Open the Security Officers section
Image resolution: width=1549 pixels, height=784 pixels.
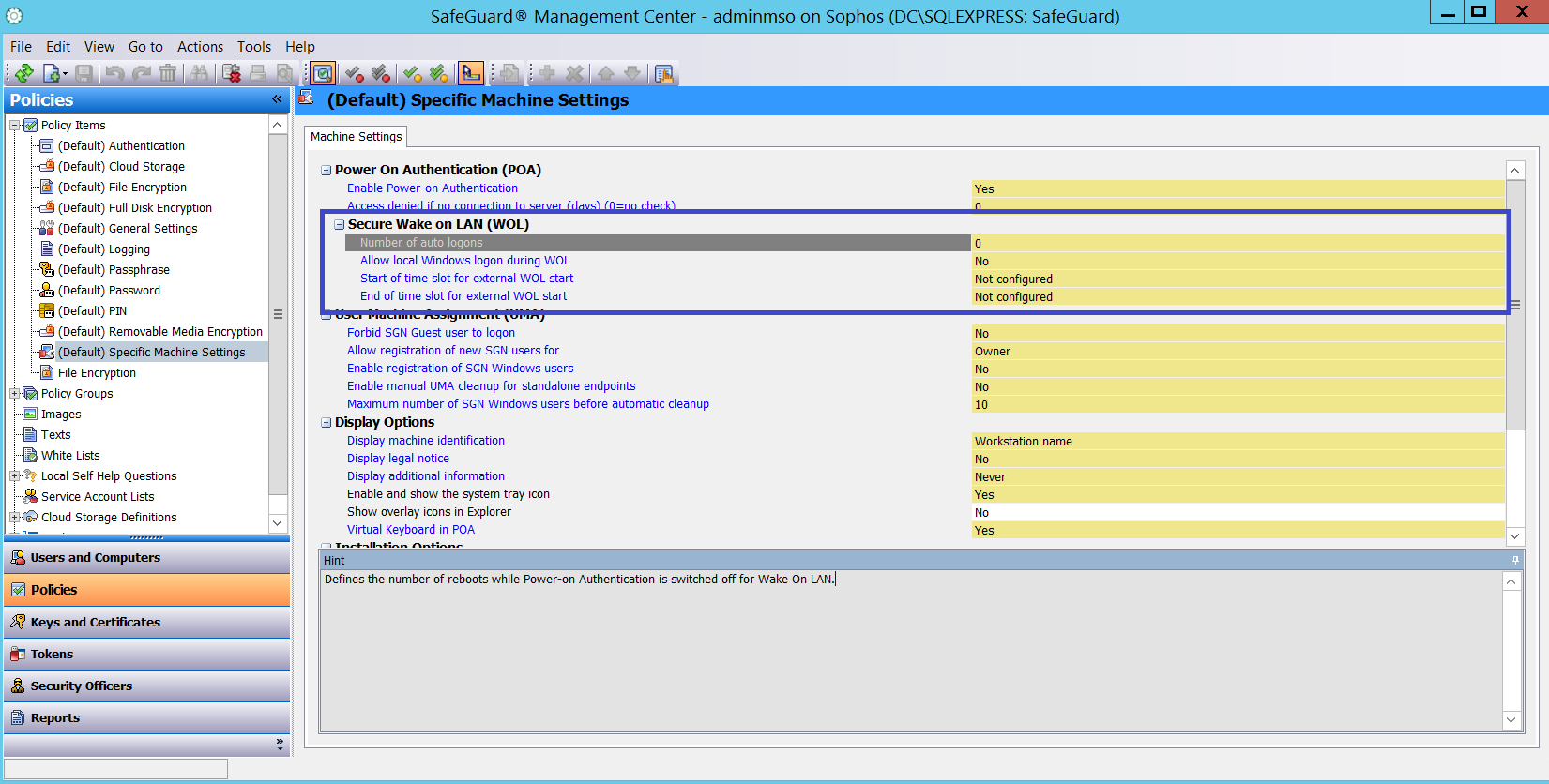coord(147,686)
